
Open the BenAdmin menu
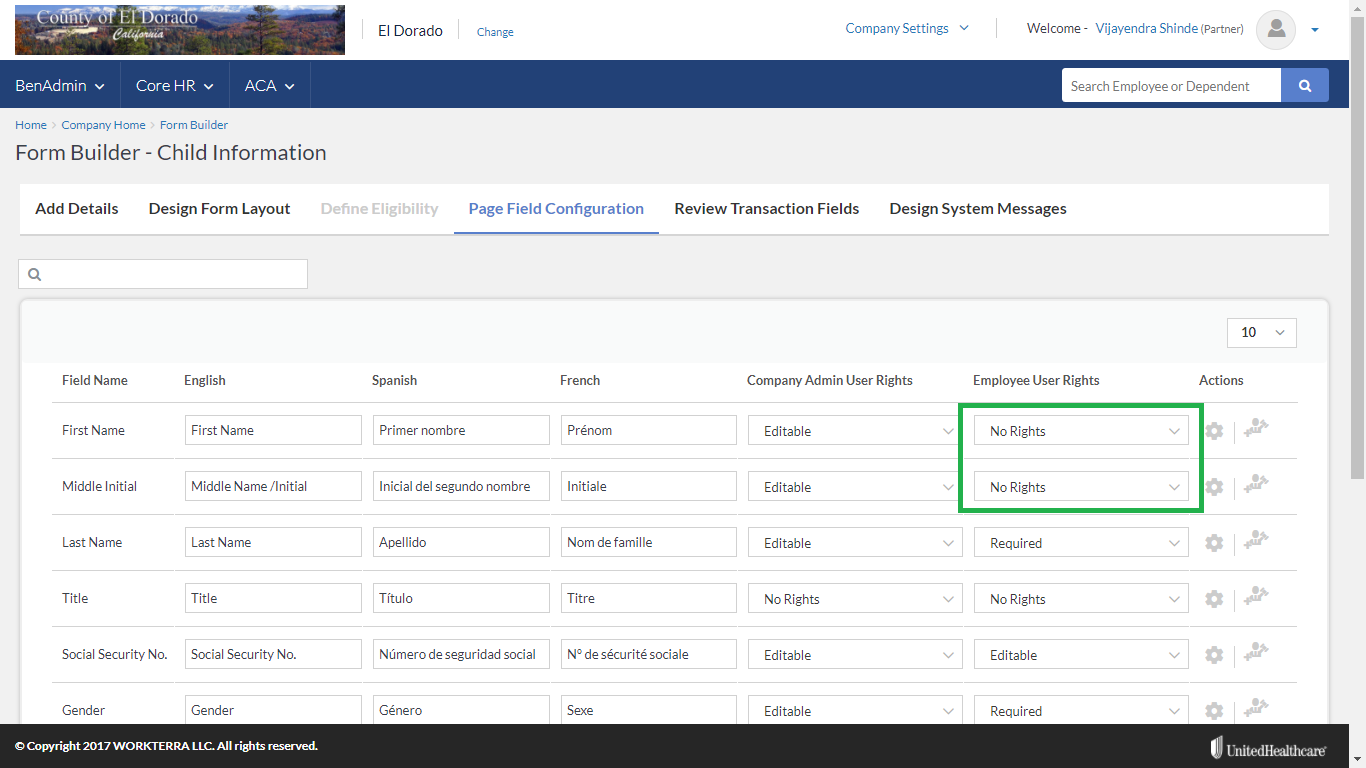coord(60,86)
